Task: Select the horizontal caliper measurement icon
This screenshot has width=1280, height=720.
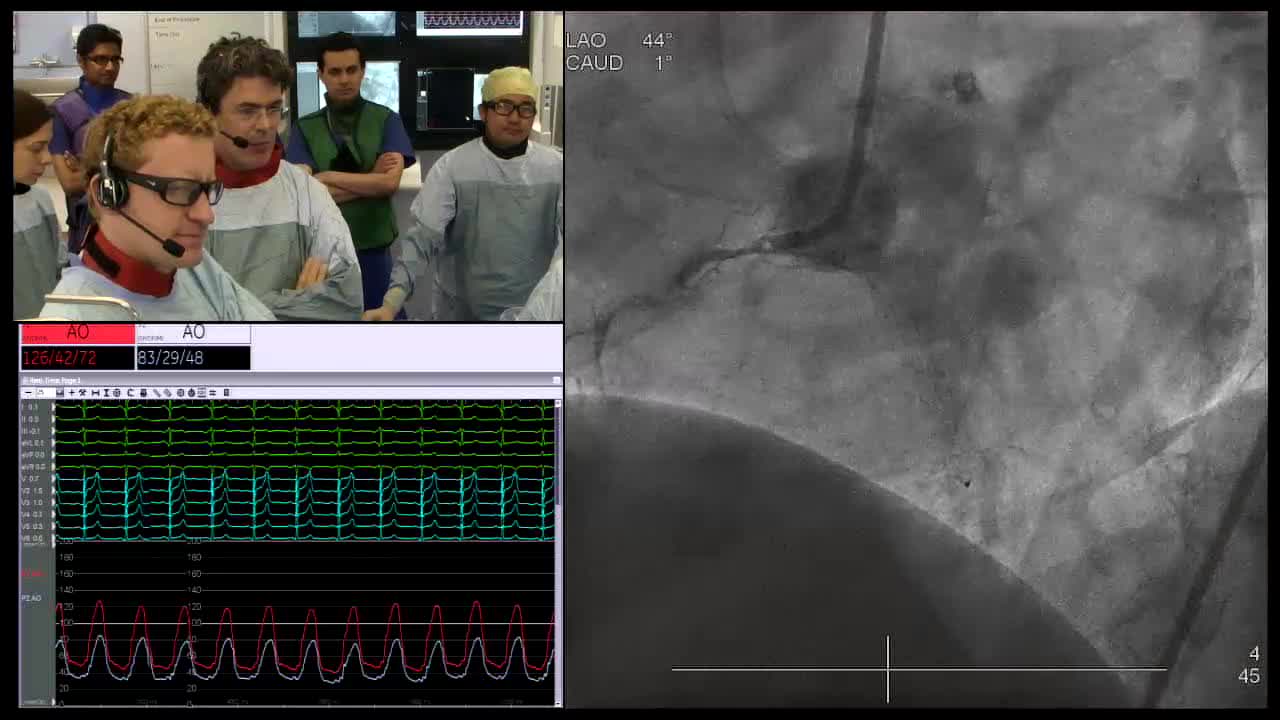Action: tap(95, 393)
